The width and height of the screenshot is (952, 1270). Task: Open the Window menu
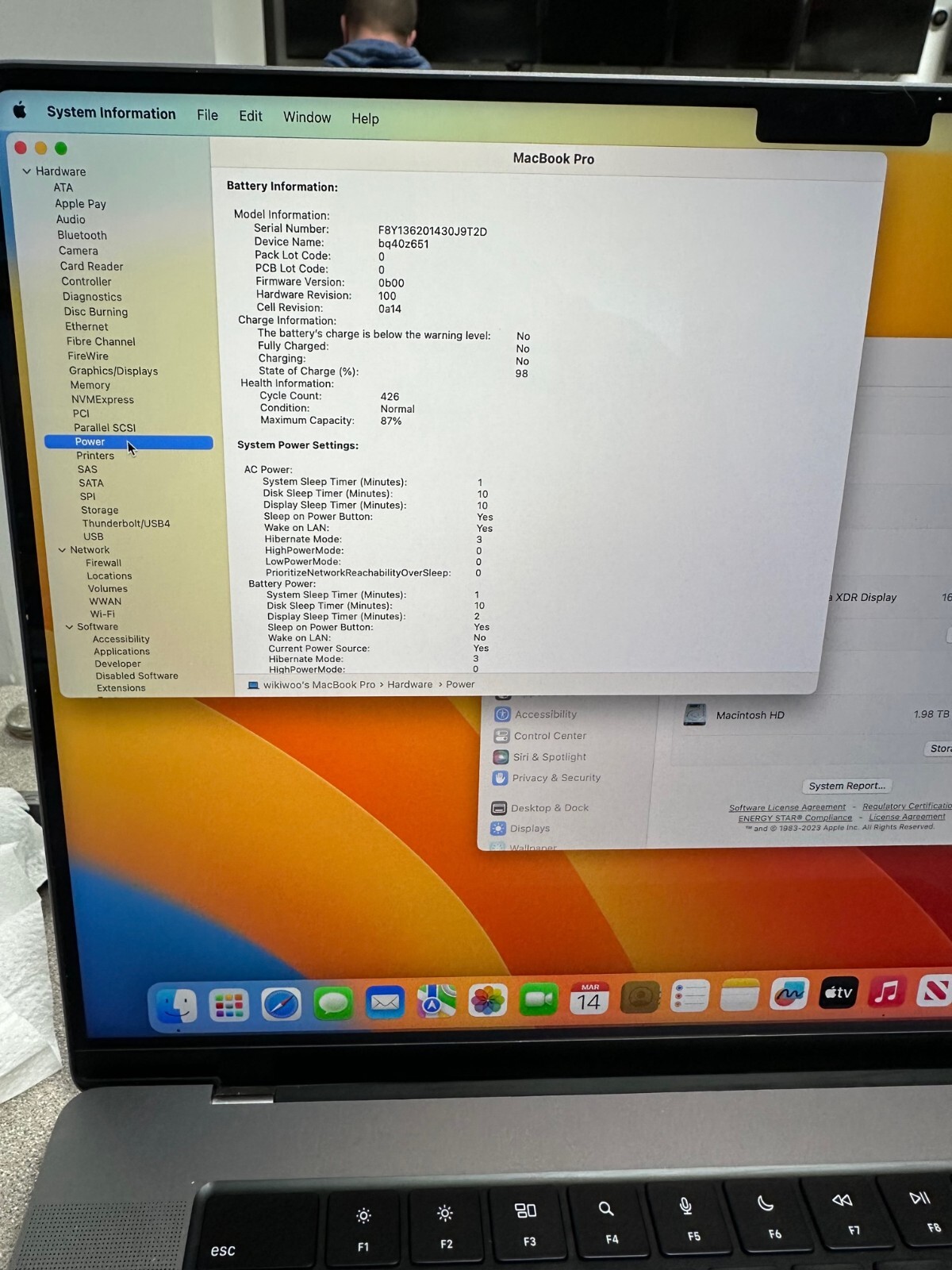tap(307, 117)
